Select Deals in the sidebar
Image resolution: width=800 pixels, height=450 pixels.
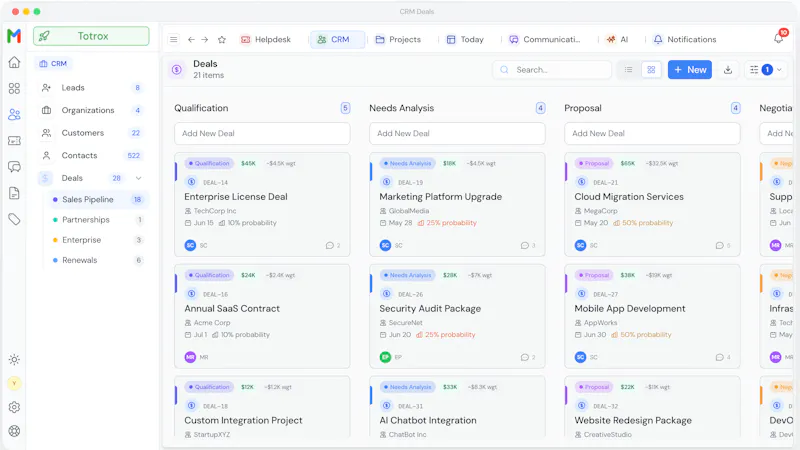click(92, 178)
